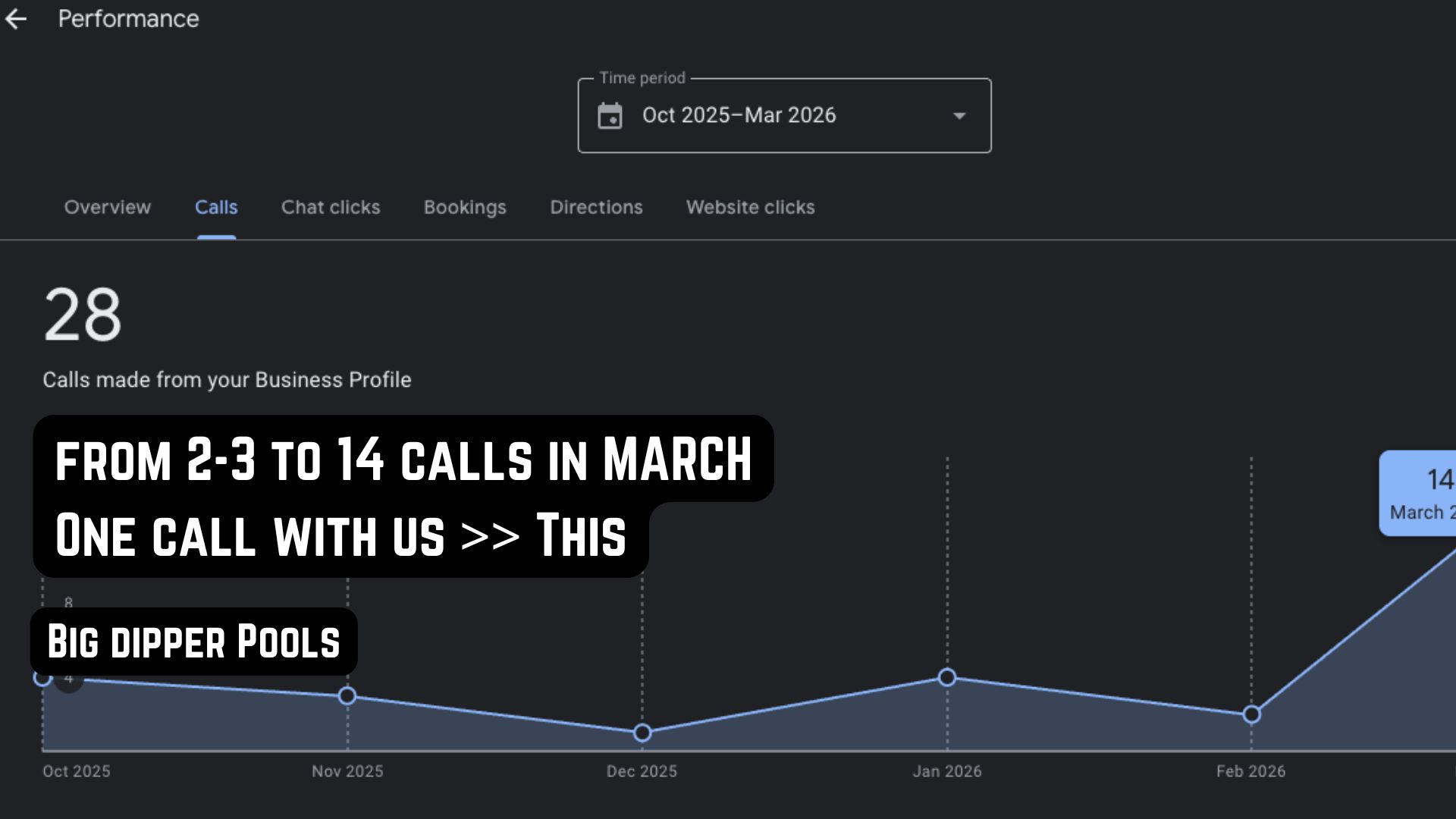This screenshot has height=819, width=1456.
Task: Click the back arrow icon
Action: [x=16, y=19]
